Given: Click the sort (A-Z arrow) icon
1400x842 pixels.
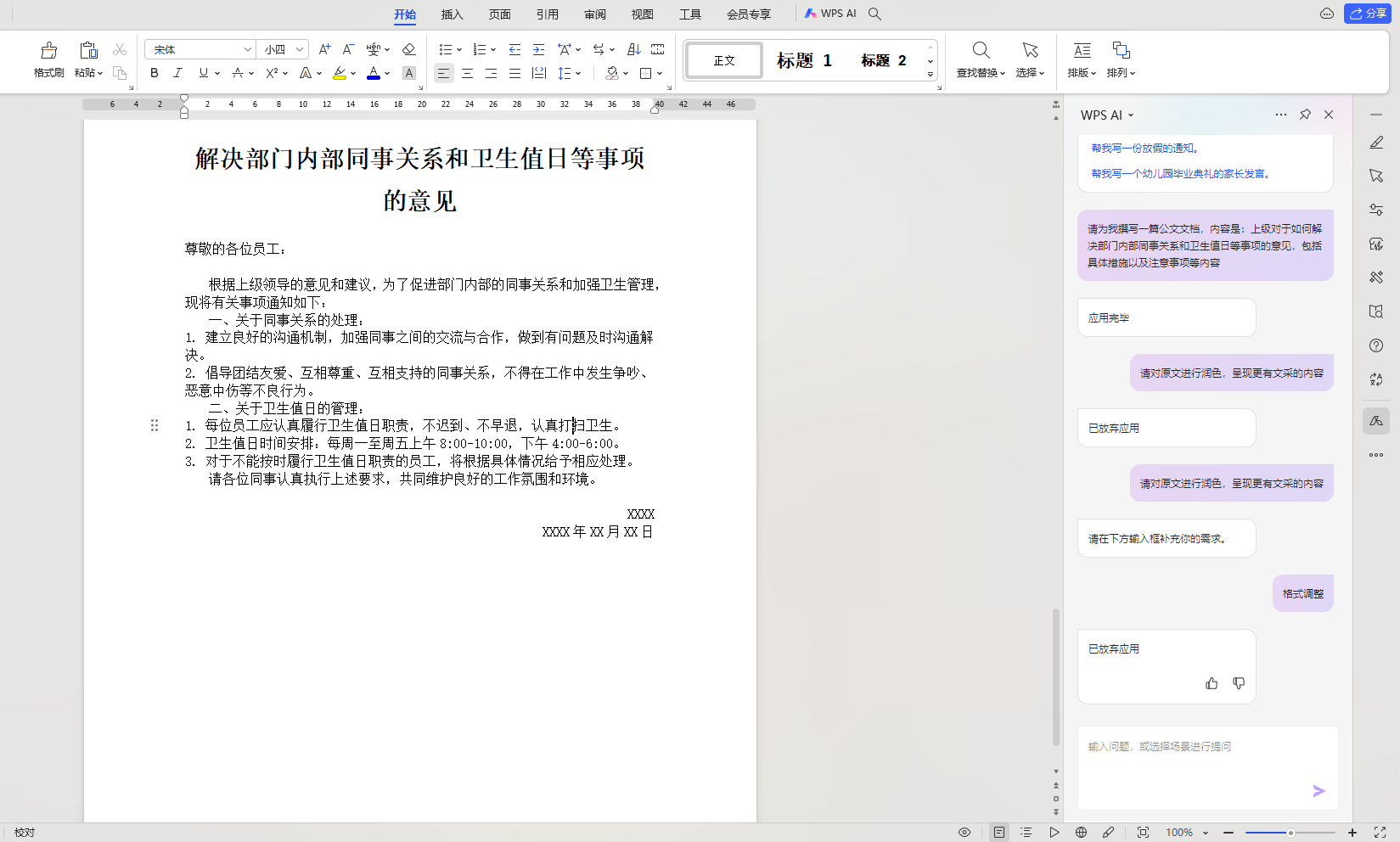Looking at the screenshot, I should tap(633, 50).
